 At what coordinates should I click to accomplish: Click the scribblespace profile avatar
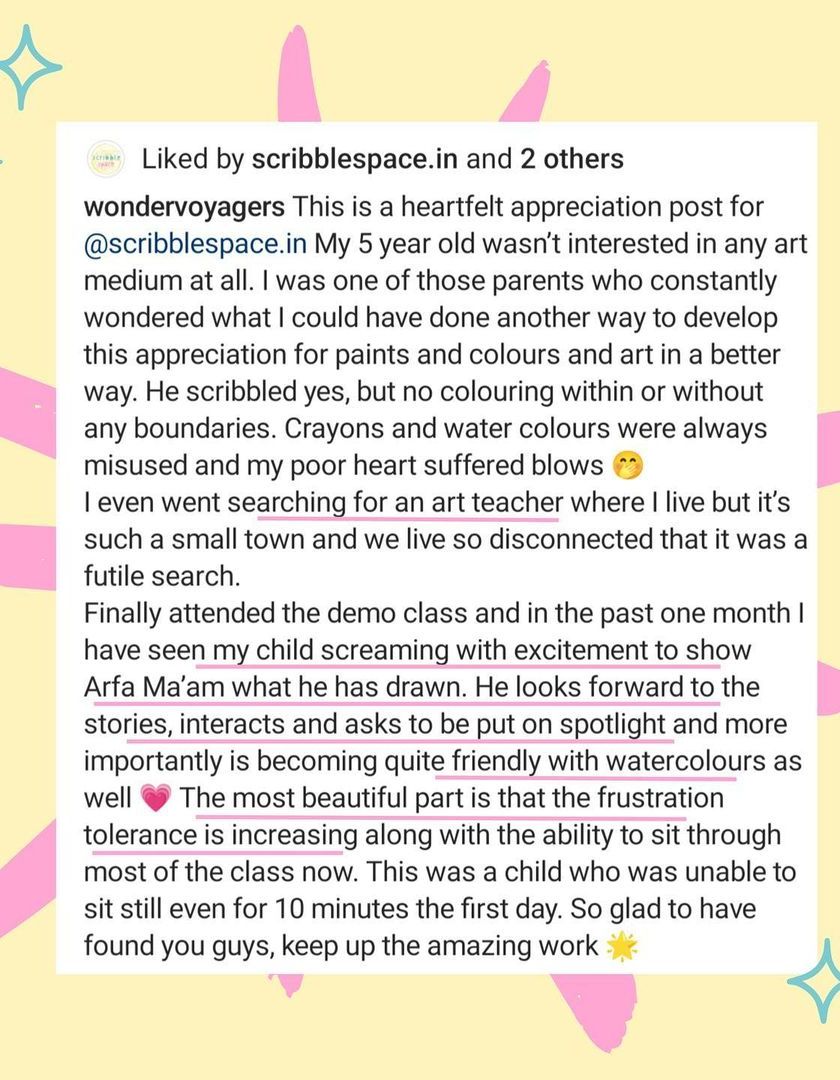[105, 160]
